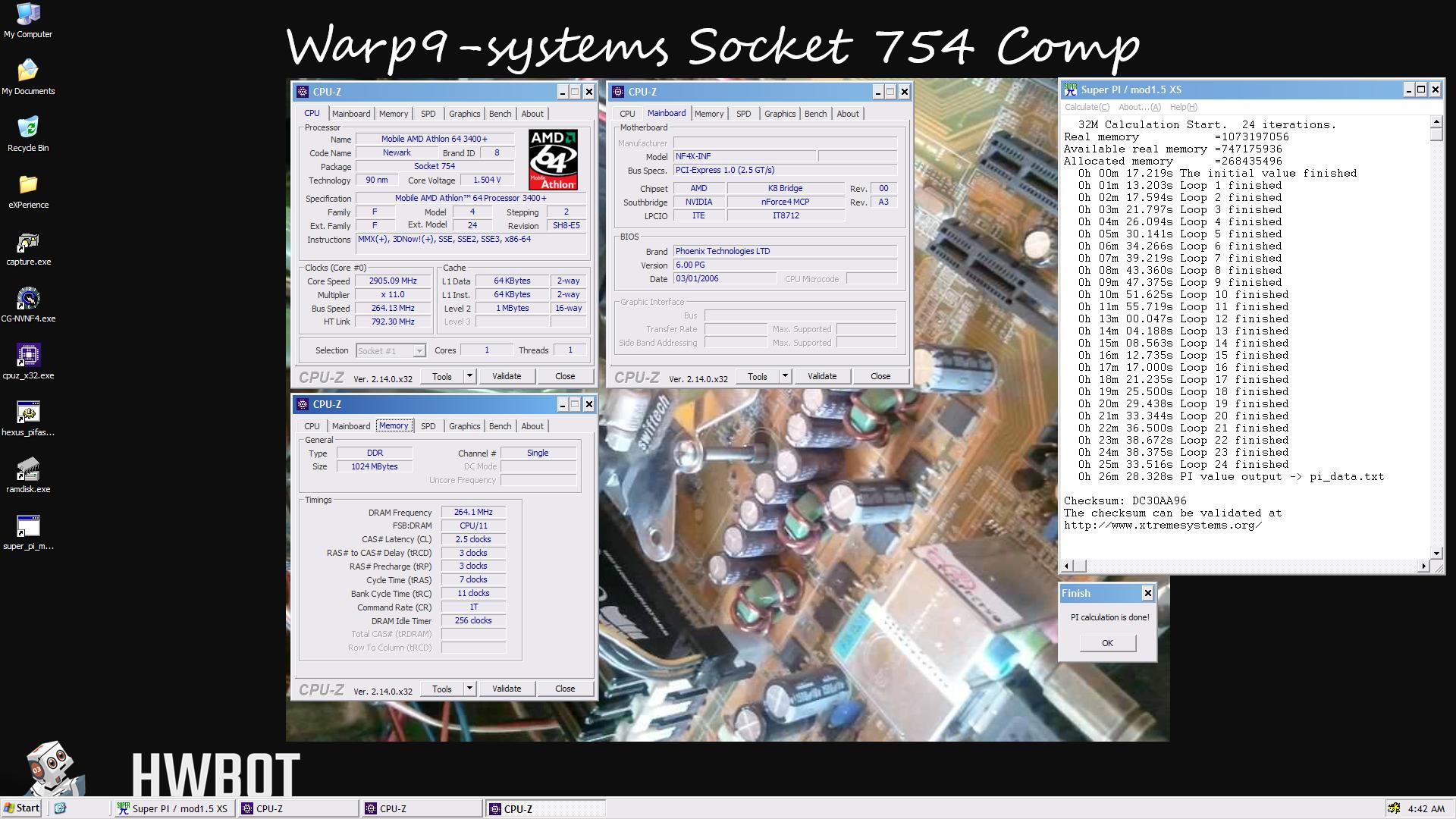This screenshot has width=1456, height=819.
Task: Click the AMD Athlon 64 logo in CPU-Z
Action: pos(553,159)
